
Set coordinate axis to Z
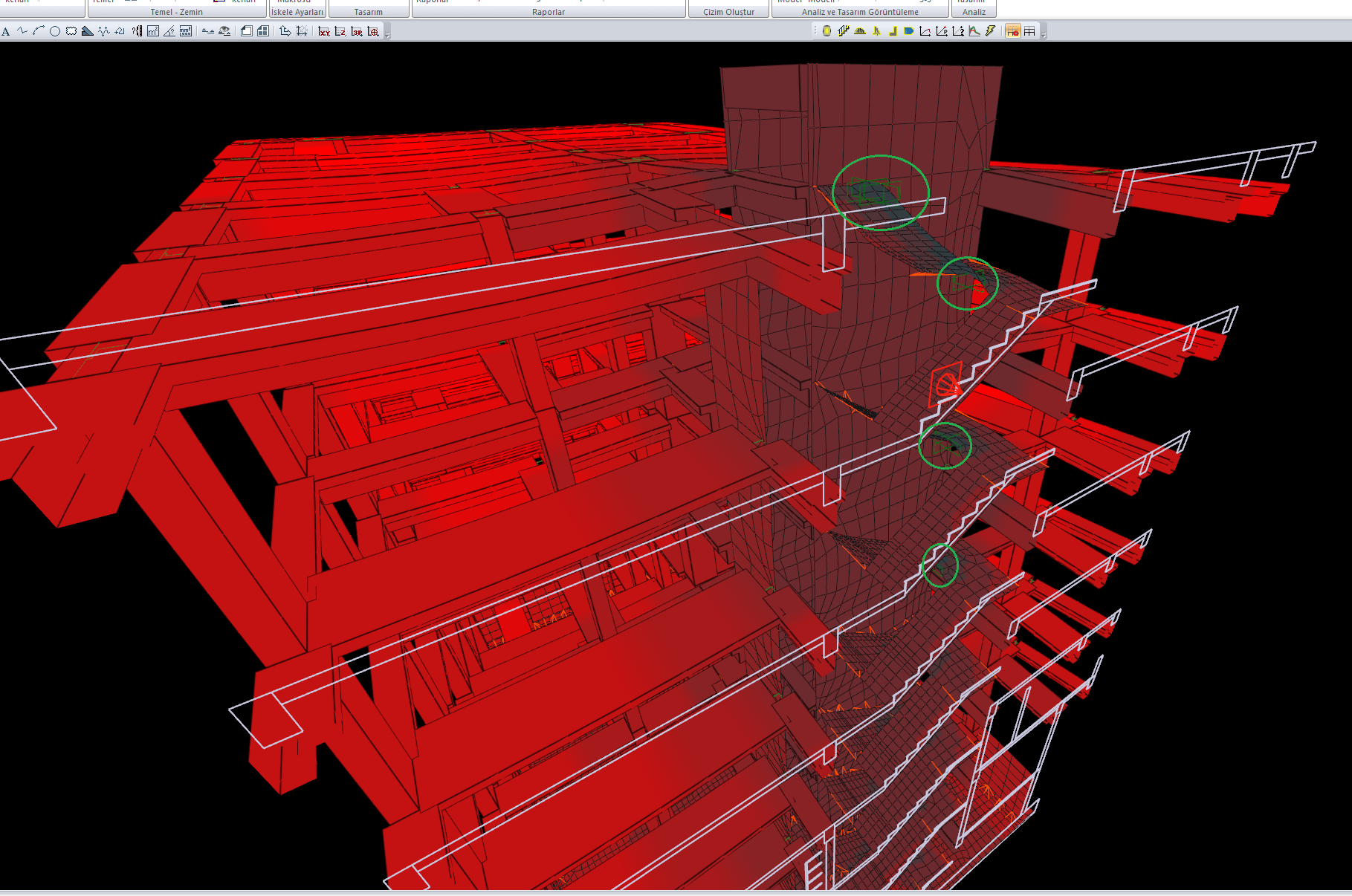click(x=340, y=31)
